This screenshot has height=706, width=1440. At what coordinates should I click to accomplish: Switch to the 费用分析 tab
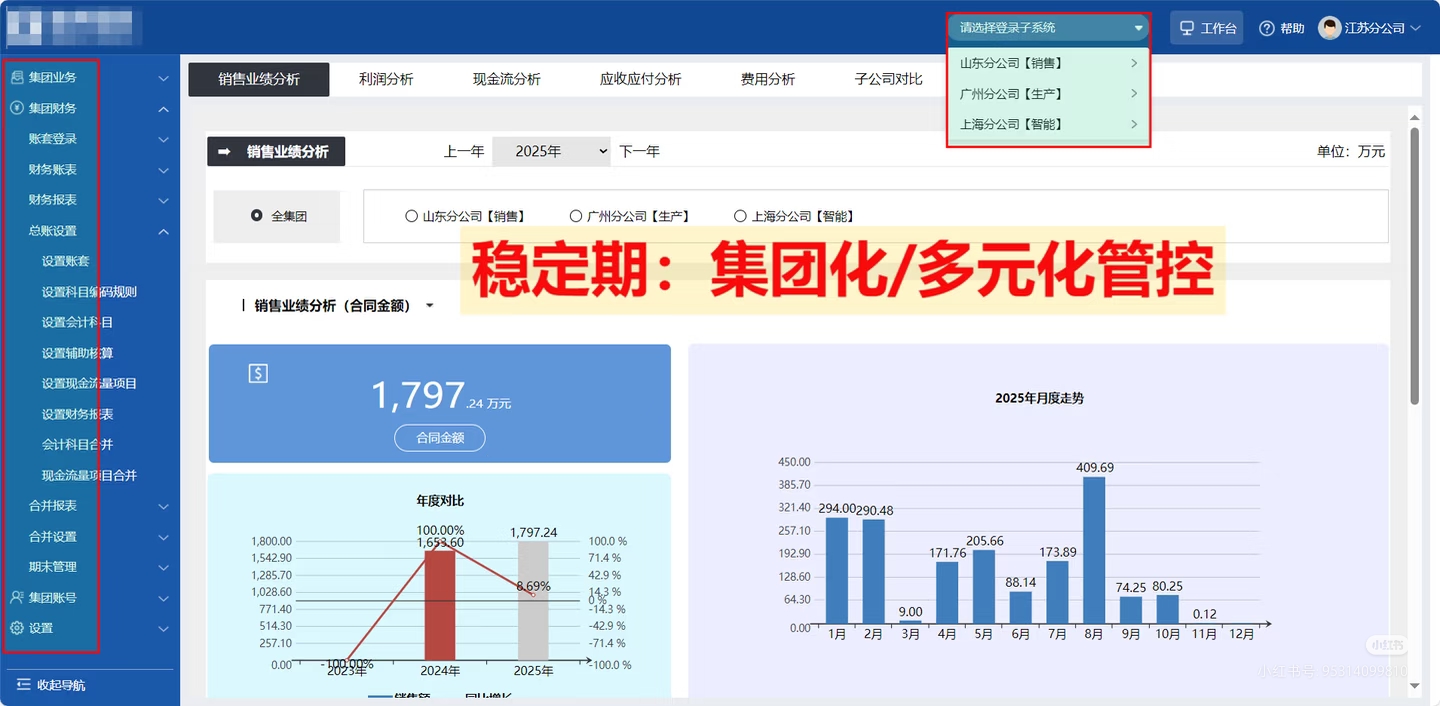click(768, 79)
